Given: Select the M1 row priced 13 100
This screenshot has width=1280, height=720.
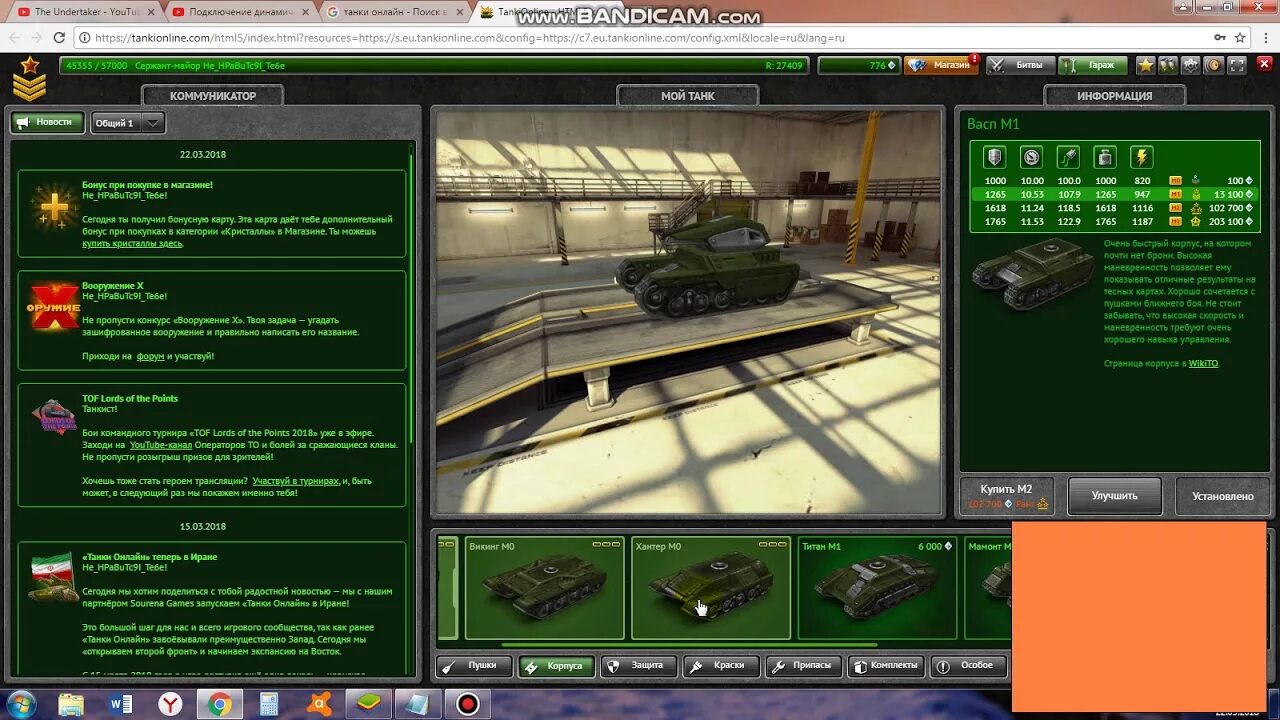Looking at the screenshot, I should [1114, 194].
